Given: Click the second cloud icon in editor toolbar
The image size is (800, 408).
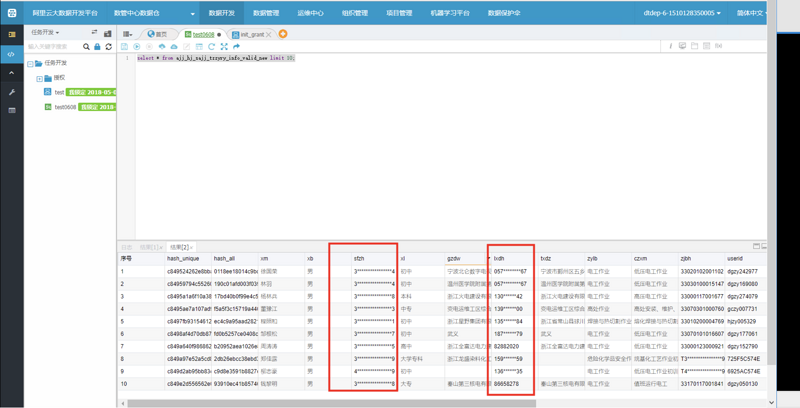Looking at the screenshot, I should [174, 46].
